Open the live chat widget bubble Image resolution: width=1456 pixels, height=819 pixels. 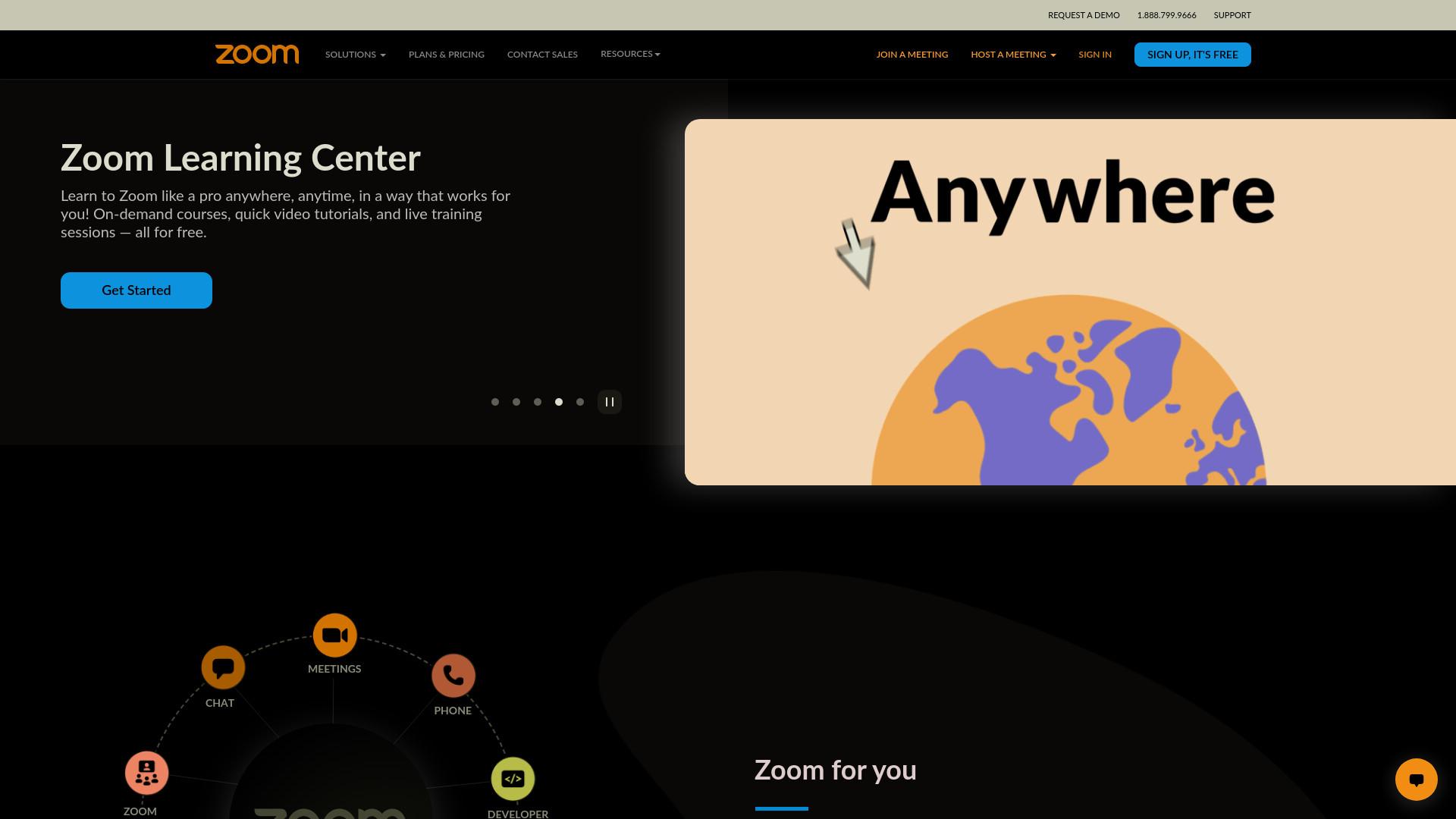1416,780
